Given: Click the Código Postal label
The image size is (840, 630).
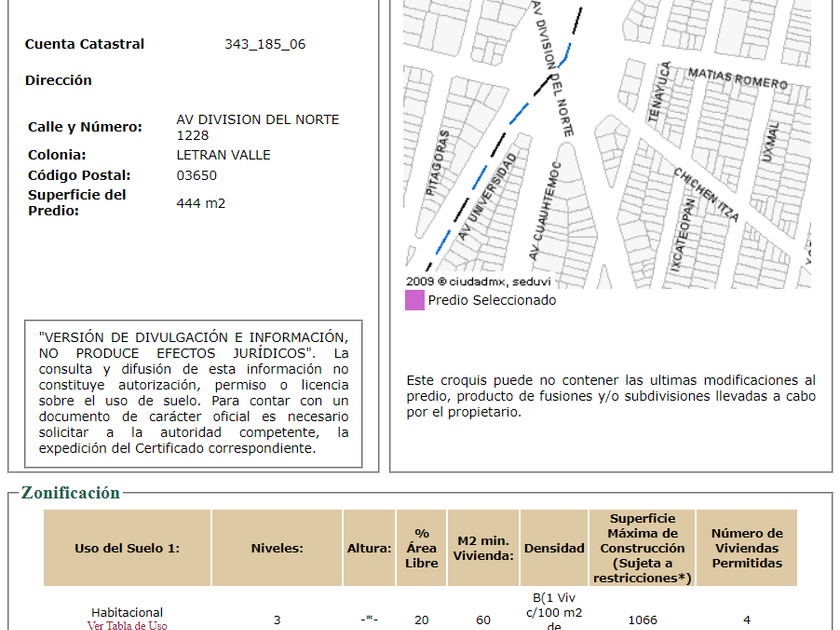Looking at the screenshot, I should 79,175.
